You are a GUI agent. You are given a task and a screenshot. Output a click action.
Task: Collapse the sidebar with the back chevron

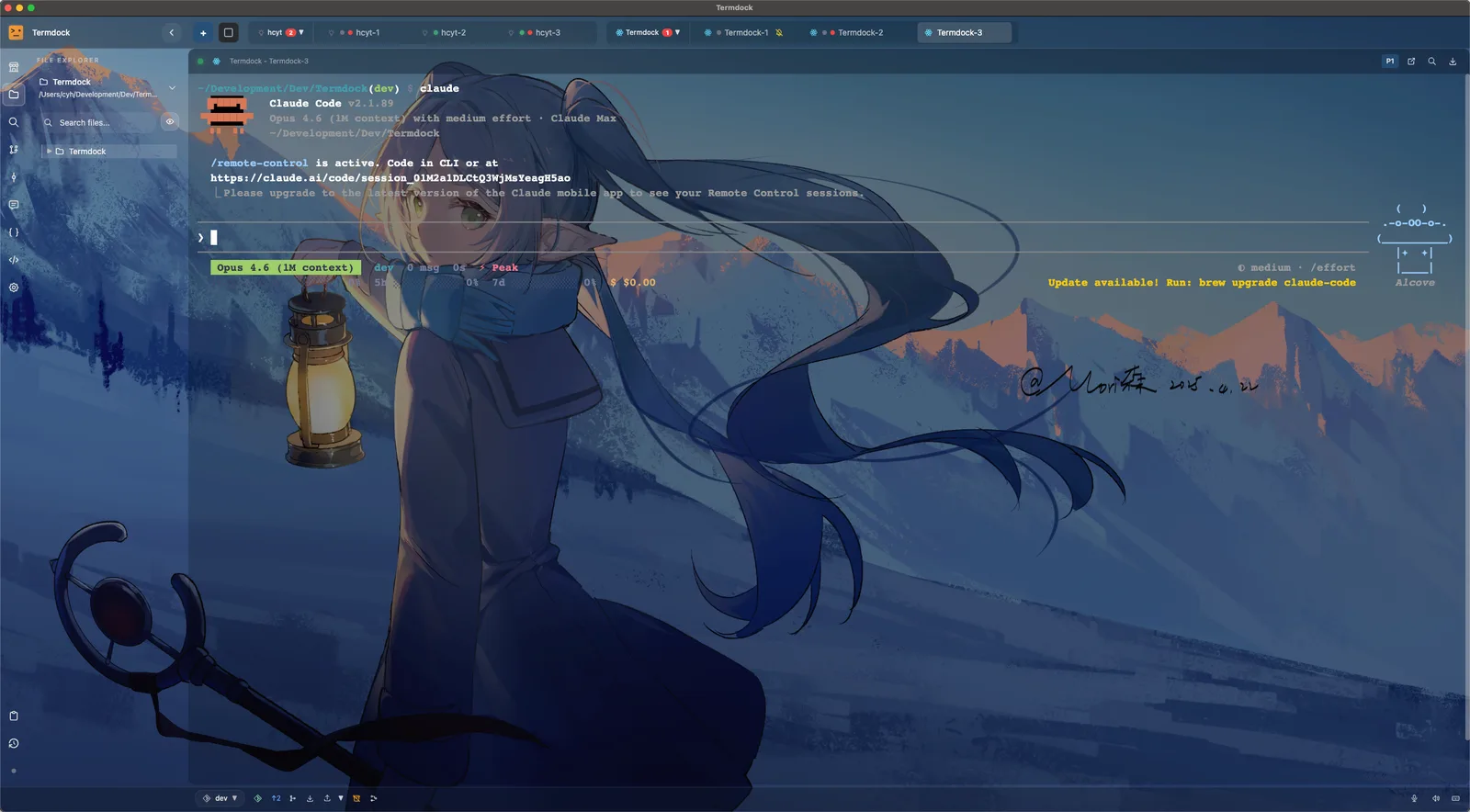tap(172, 32)
